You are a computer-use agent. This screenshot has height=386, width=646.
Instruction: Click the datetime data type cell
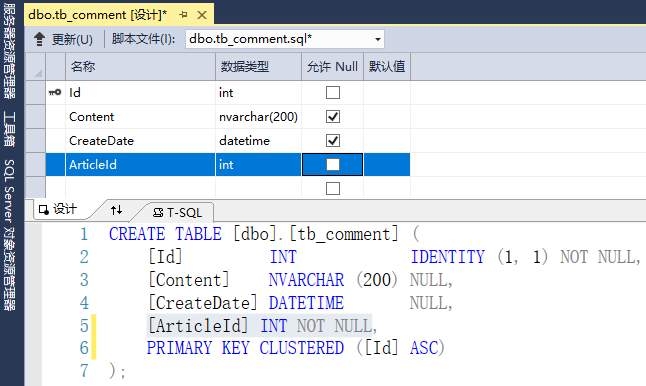258,140
